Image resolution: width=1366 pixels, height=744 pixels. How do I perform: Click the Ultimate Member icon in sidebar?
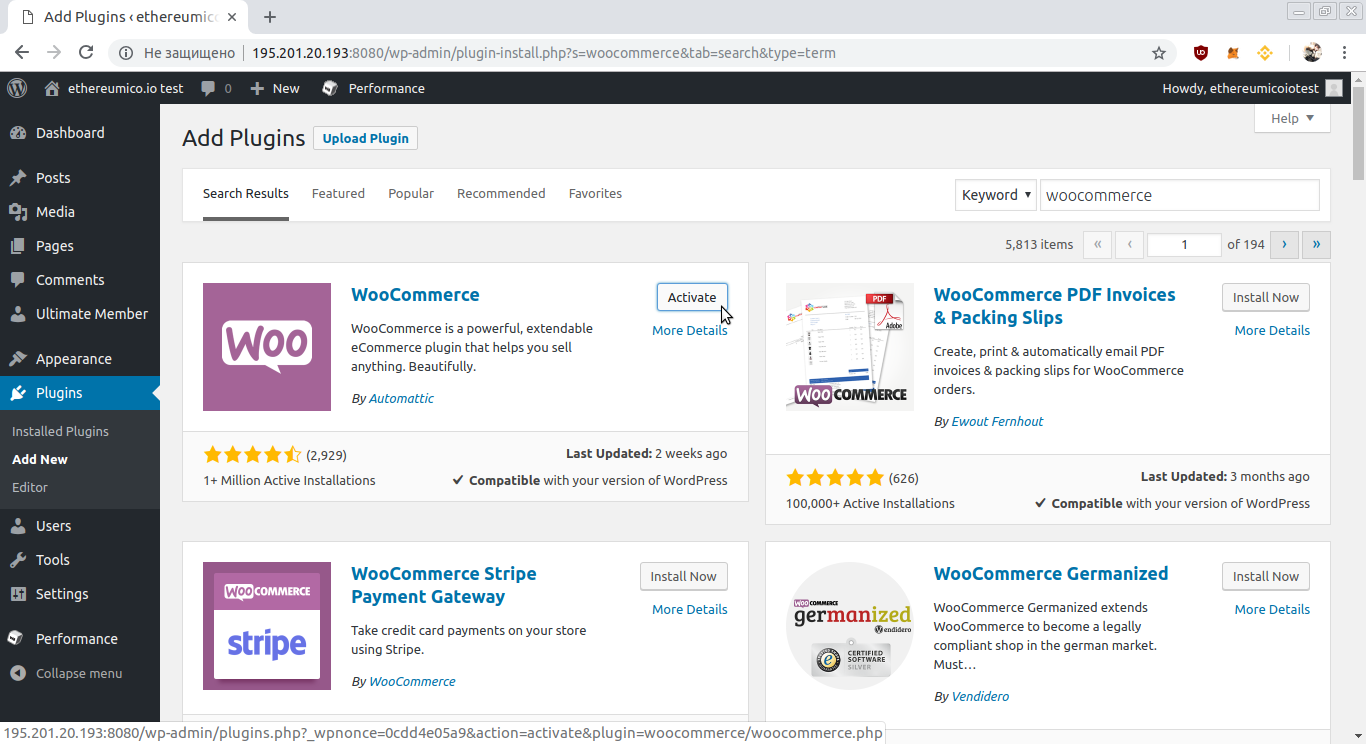pos(18,314)
